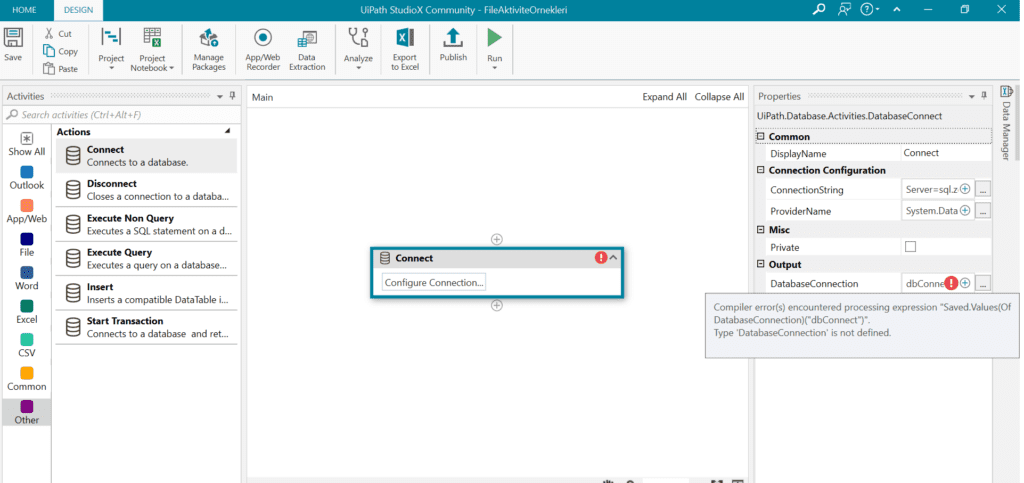The width and height of the screenshot is (1024, 483).
Task: Click Expand All in the designer
Action: 664,97
